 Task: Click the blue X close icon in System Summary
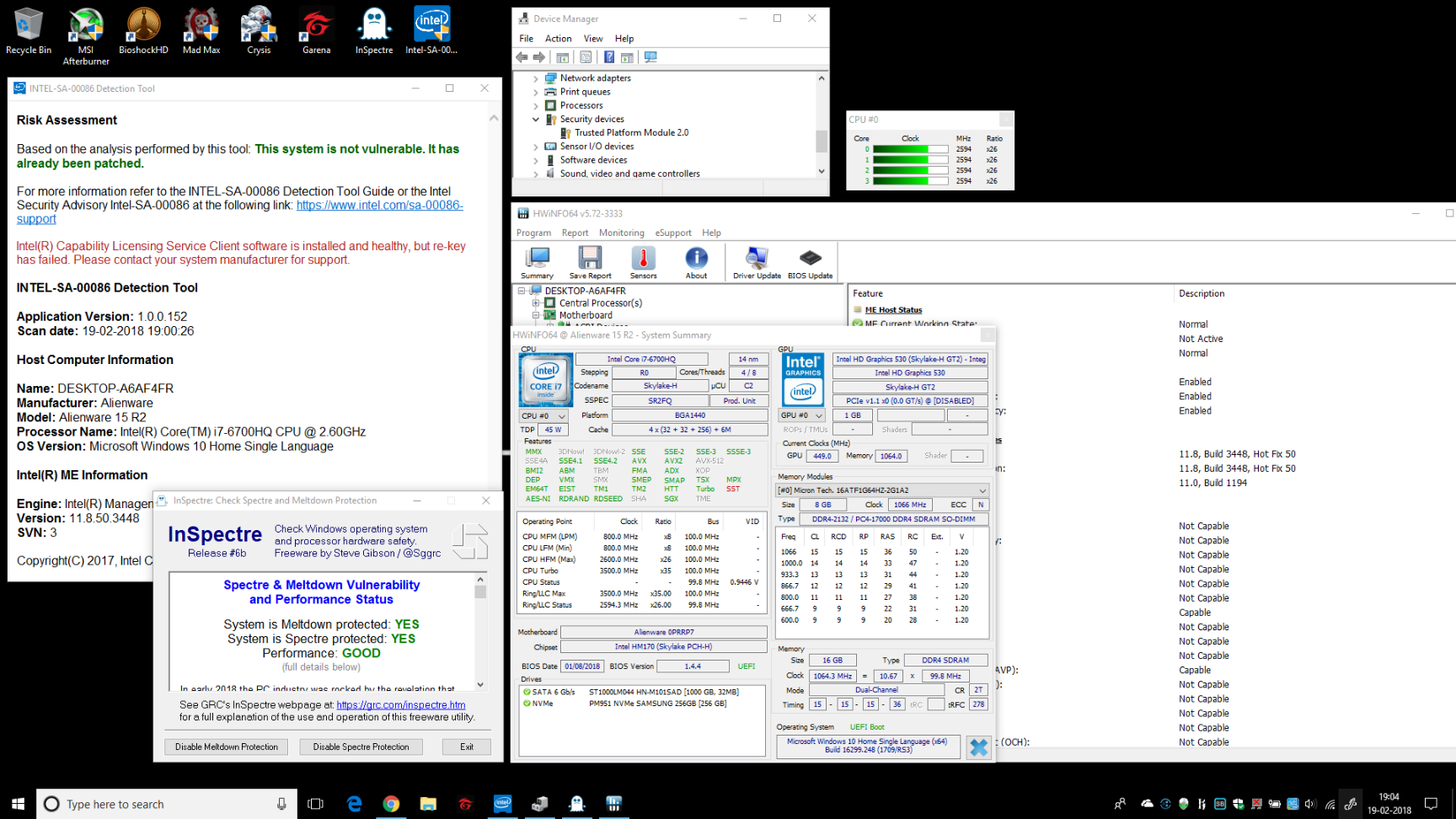pyautogui.click(x=978, y=747)
